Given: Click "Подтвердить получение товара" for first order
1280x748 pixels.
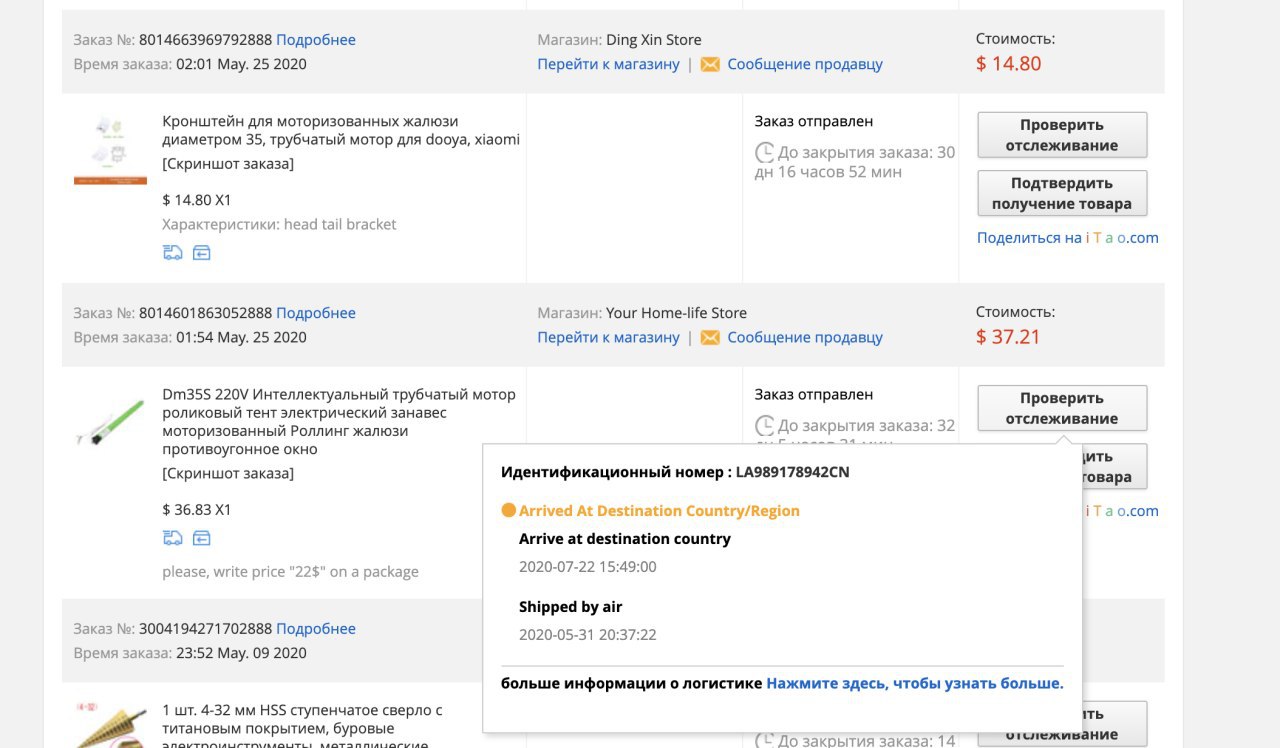Looking at the screenshot, I should point(1062,193).
